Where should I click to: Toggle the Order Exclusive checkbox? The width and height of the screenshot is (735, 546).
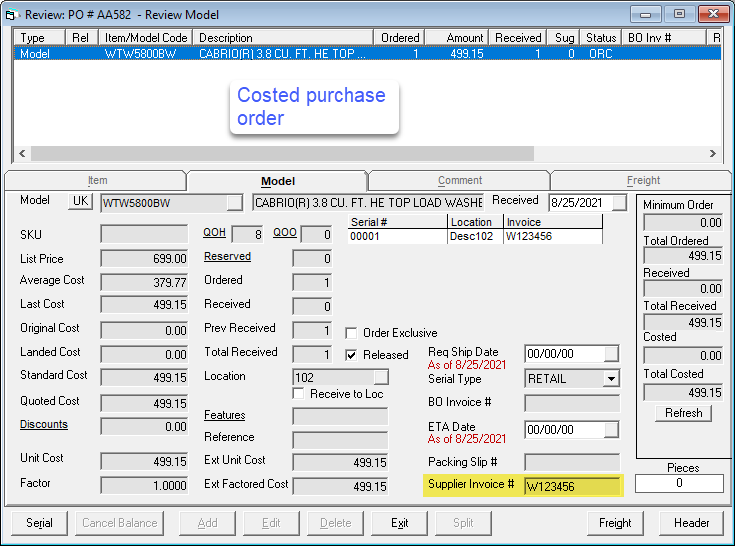coord(351,333)
